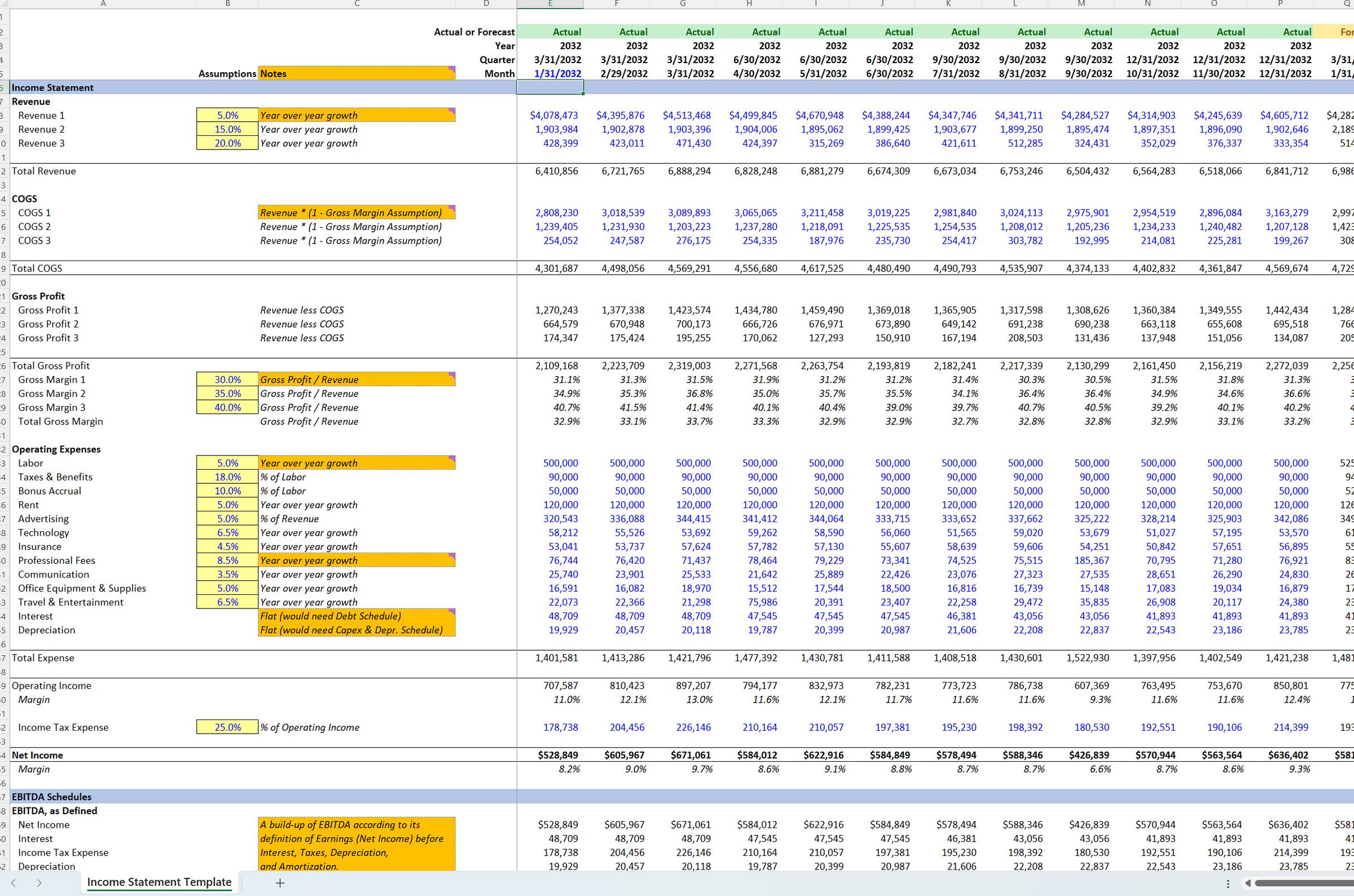Select Total Revenue value 6,888,294
The image size is (1354, 896).
click(683, 171)
